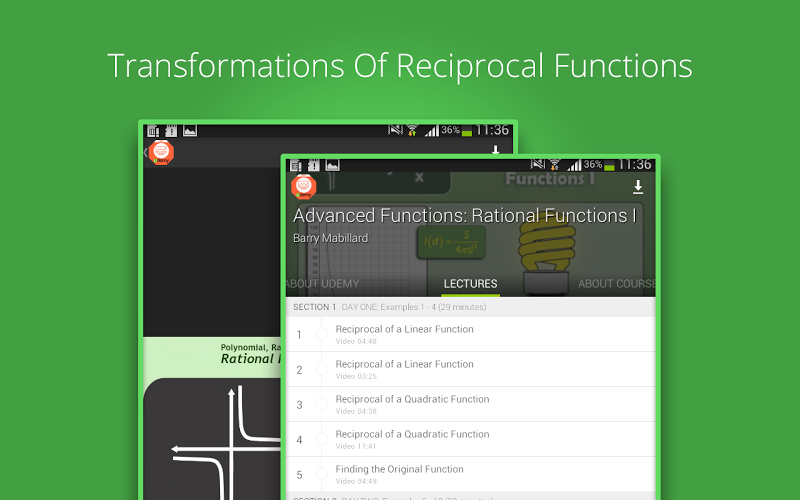
Task: Tap the dark video player area in the back screen
Action: coord(212,252)
